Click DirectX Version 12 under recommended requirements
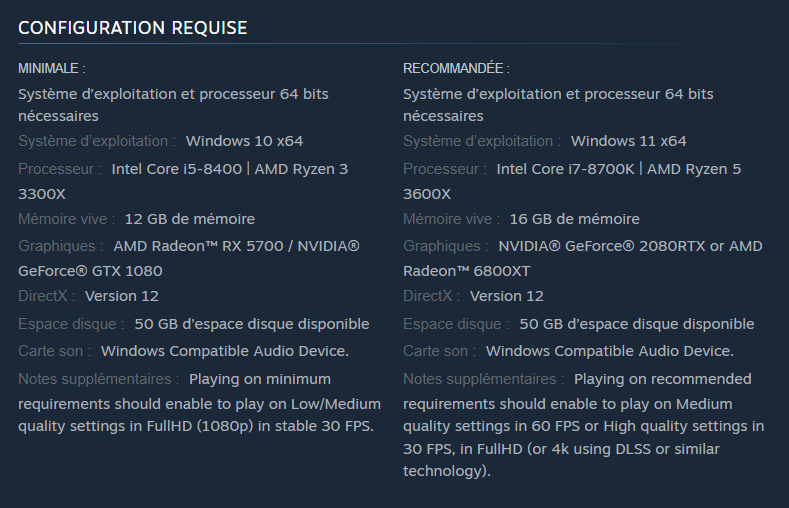 (x=506, y=296)
